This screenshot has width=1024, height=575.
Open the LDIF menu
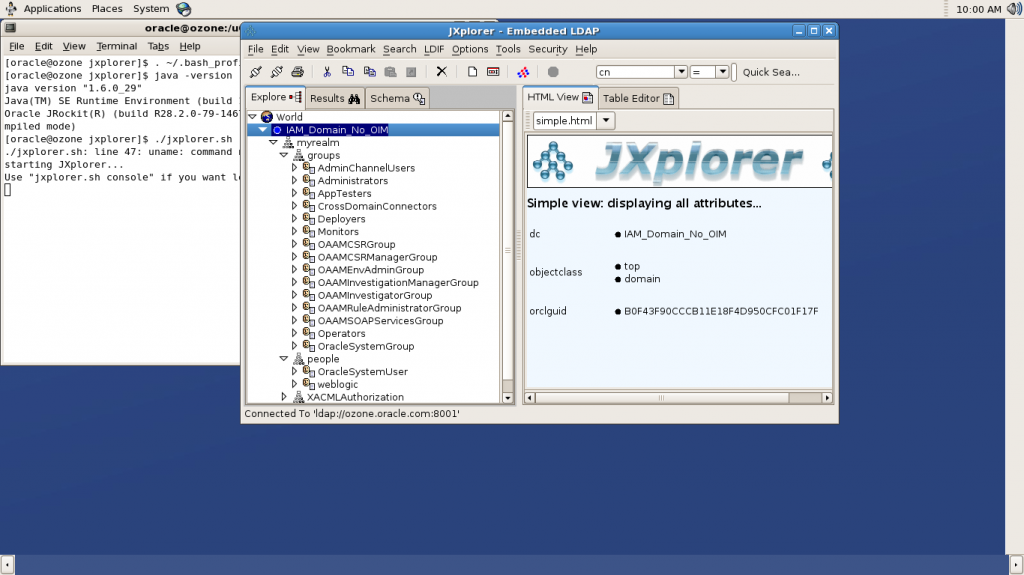pos(433,49)
